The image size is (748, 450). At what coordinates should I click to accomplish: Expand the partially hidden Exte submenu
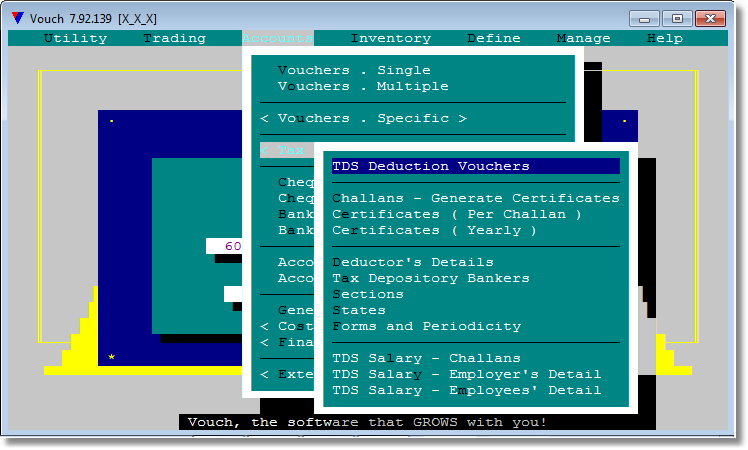pos(287,374)
